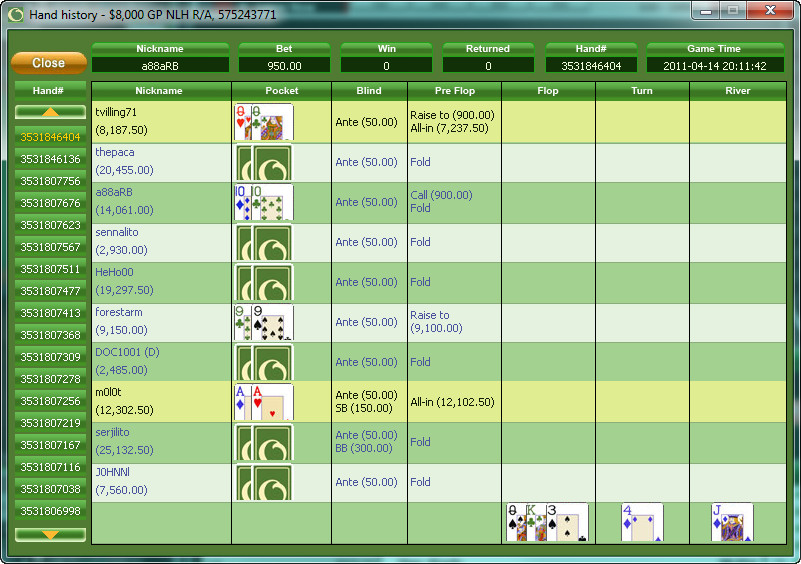Click m0l0t nickname in the table
801x564 pixels.
point(108,392)
